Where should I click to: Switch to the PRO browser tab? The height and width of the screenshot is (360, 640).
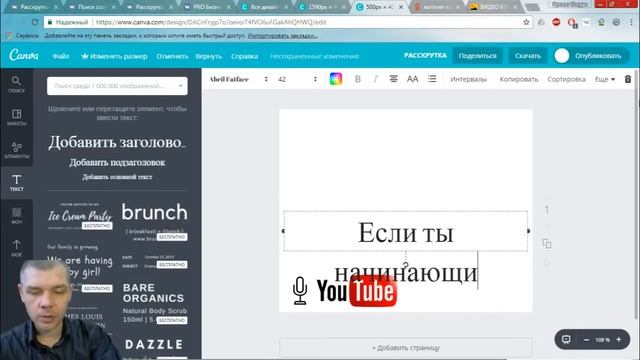tap(208, 7)
